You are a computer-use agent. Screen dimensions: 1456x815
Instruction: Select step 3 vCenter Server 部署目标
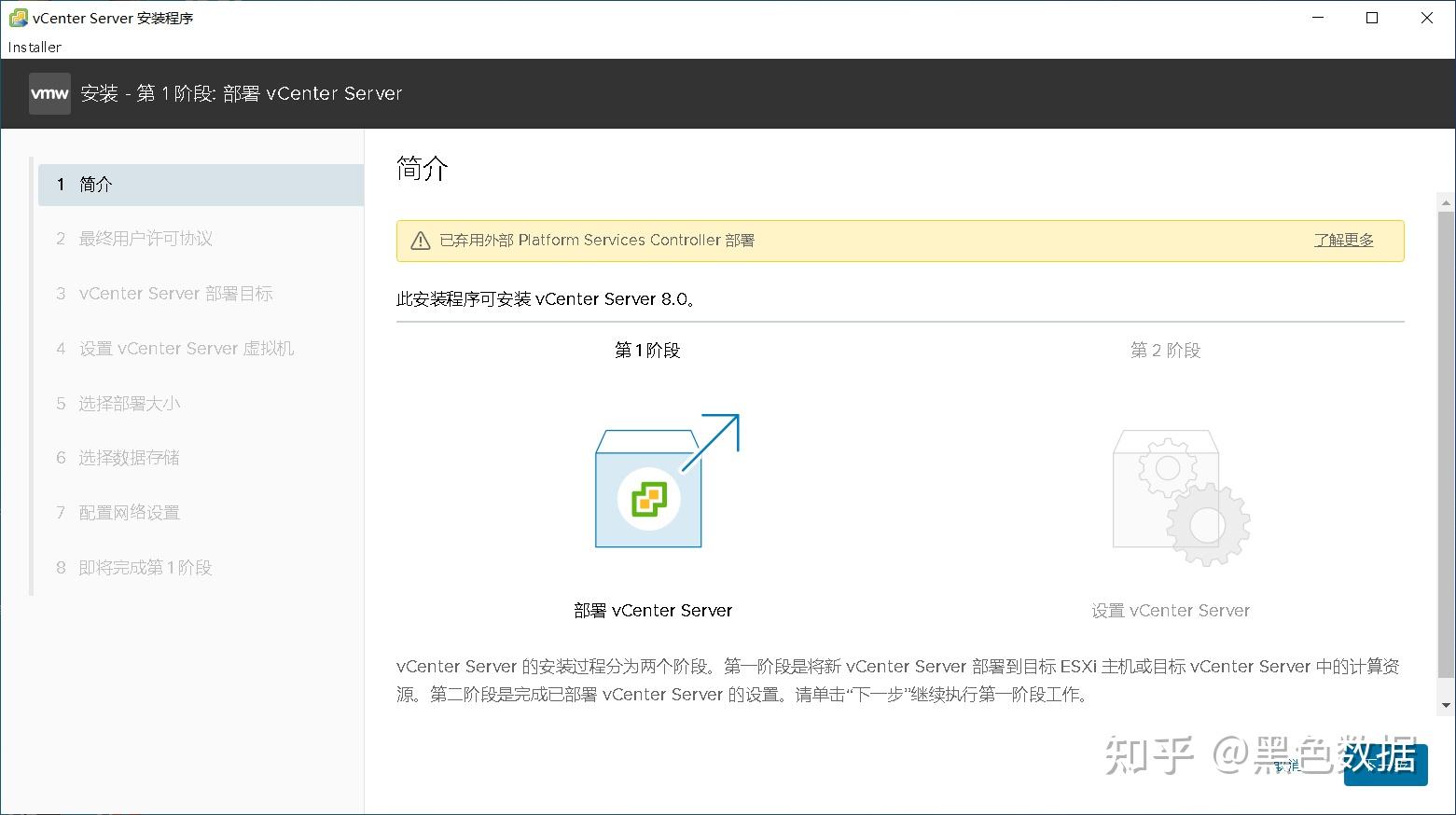pyautogui.click(x=175, y=293)
